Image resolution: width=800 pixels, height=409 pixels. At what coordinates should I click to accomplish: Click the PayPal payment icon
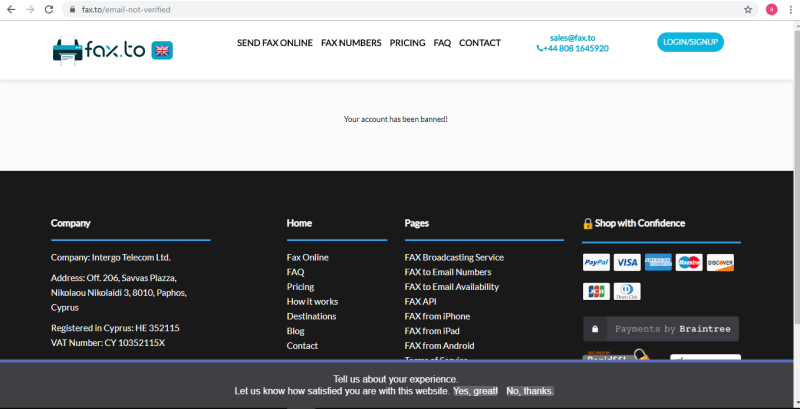[596, 263]
